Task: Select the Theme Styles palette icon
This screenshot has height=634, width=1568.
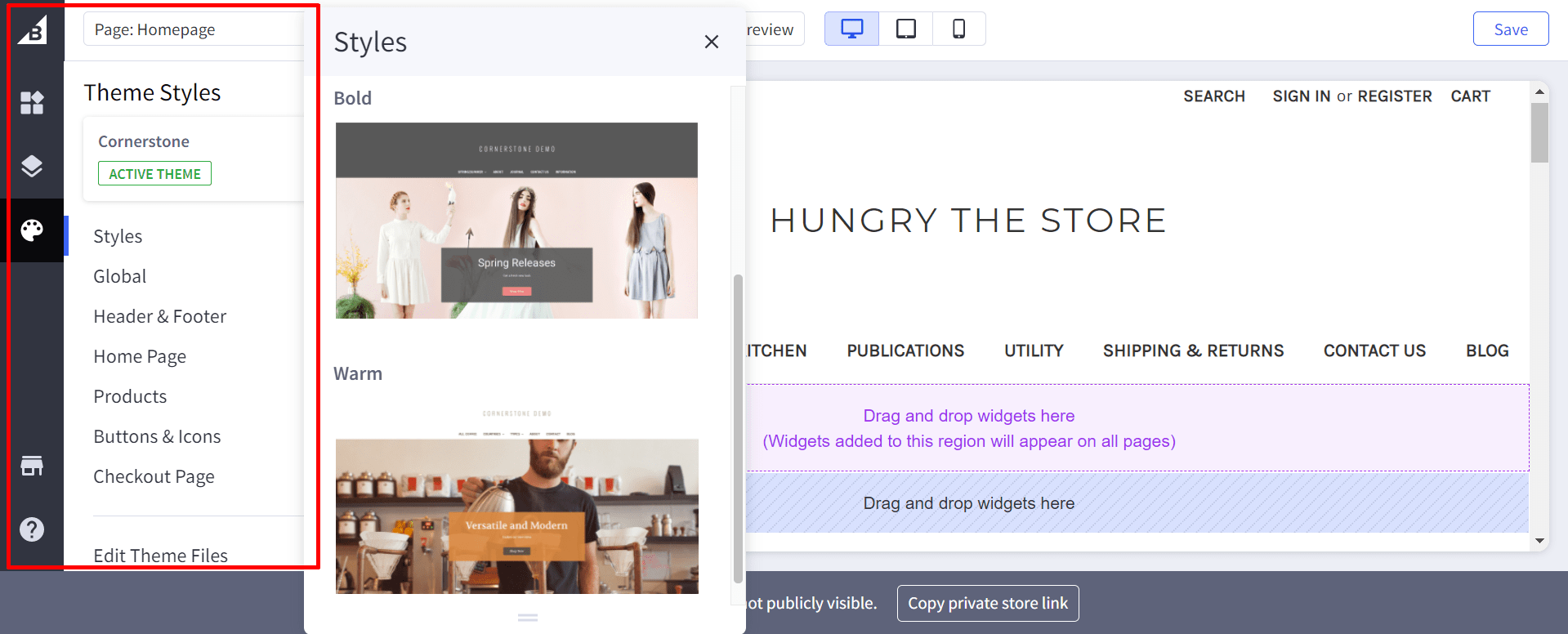Action: click(32, 230)
